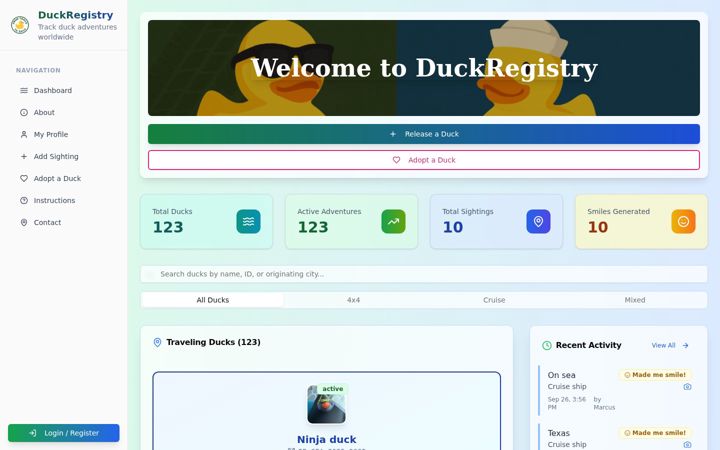Switch to the Mixed filter tab

[635, 300]
